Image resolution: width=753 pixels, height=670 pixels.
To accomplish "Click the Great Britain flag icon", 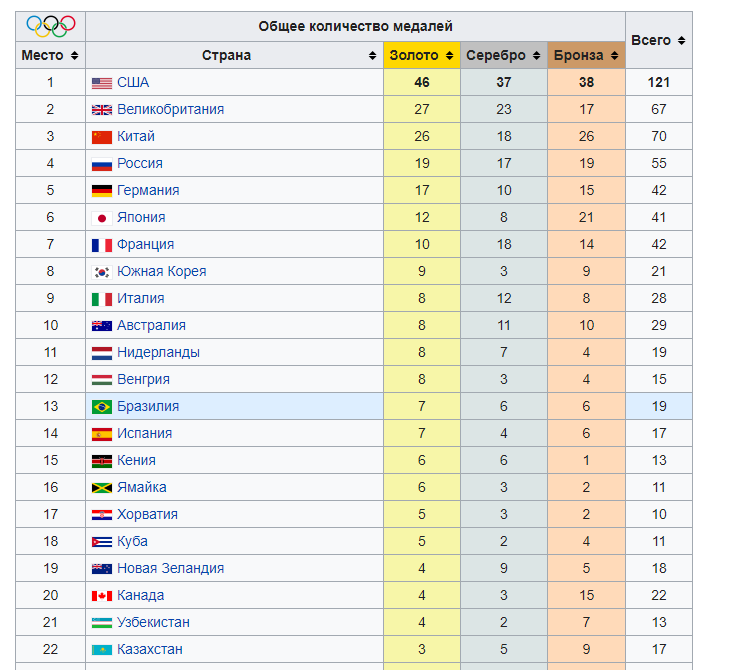I will tap(101, 110).
